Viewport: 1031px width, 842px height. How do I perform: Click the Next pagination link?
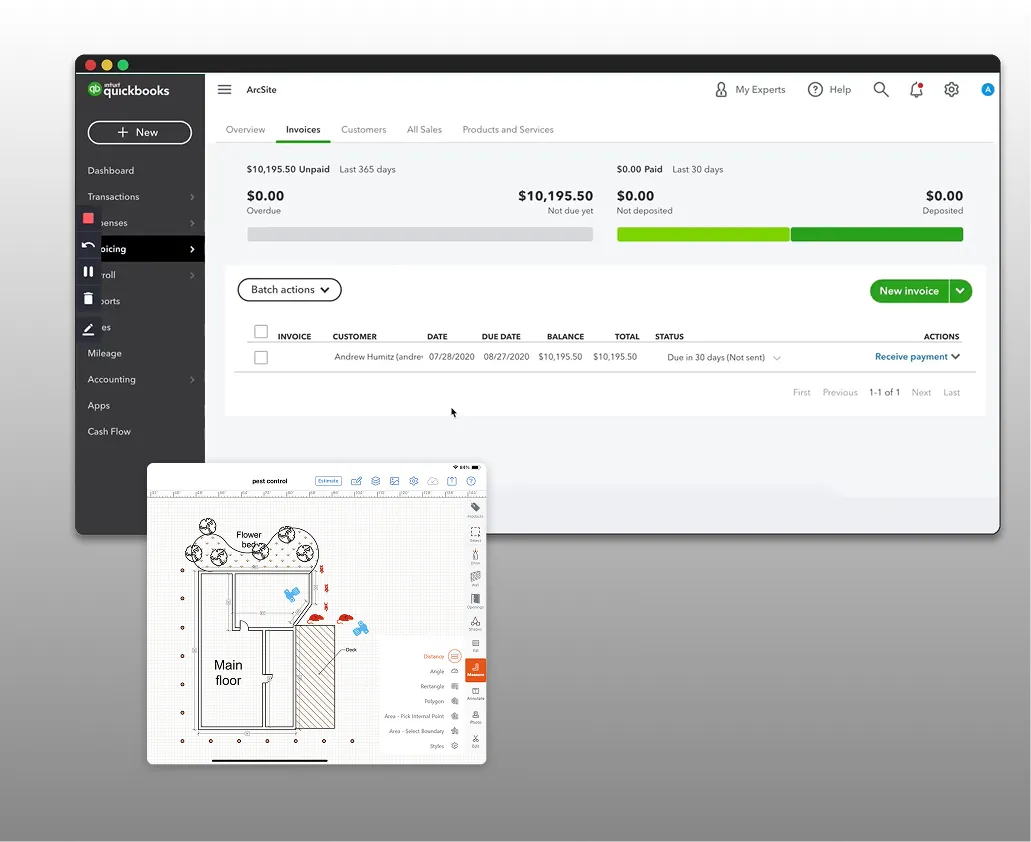[921, 392]
